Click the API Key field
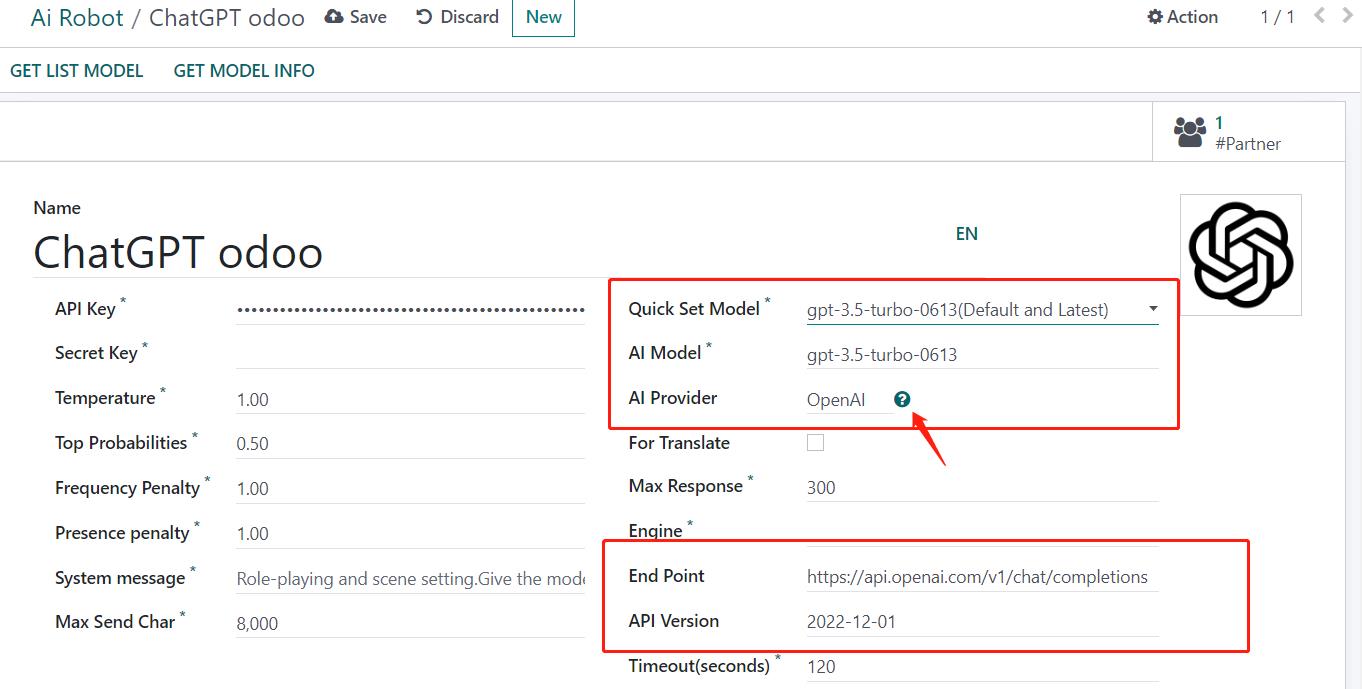The width and height of the screenshot is (1362, 689). point(410,310)
